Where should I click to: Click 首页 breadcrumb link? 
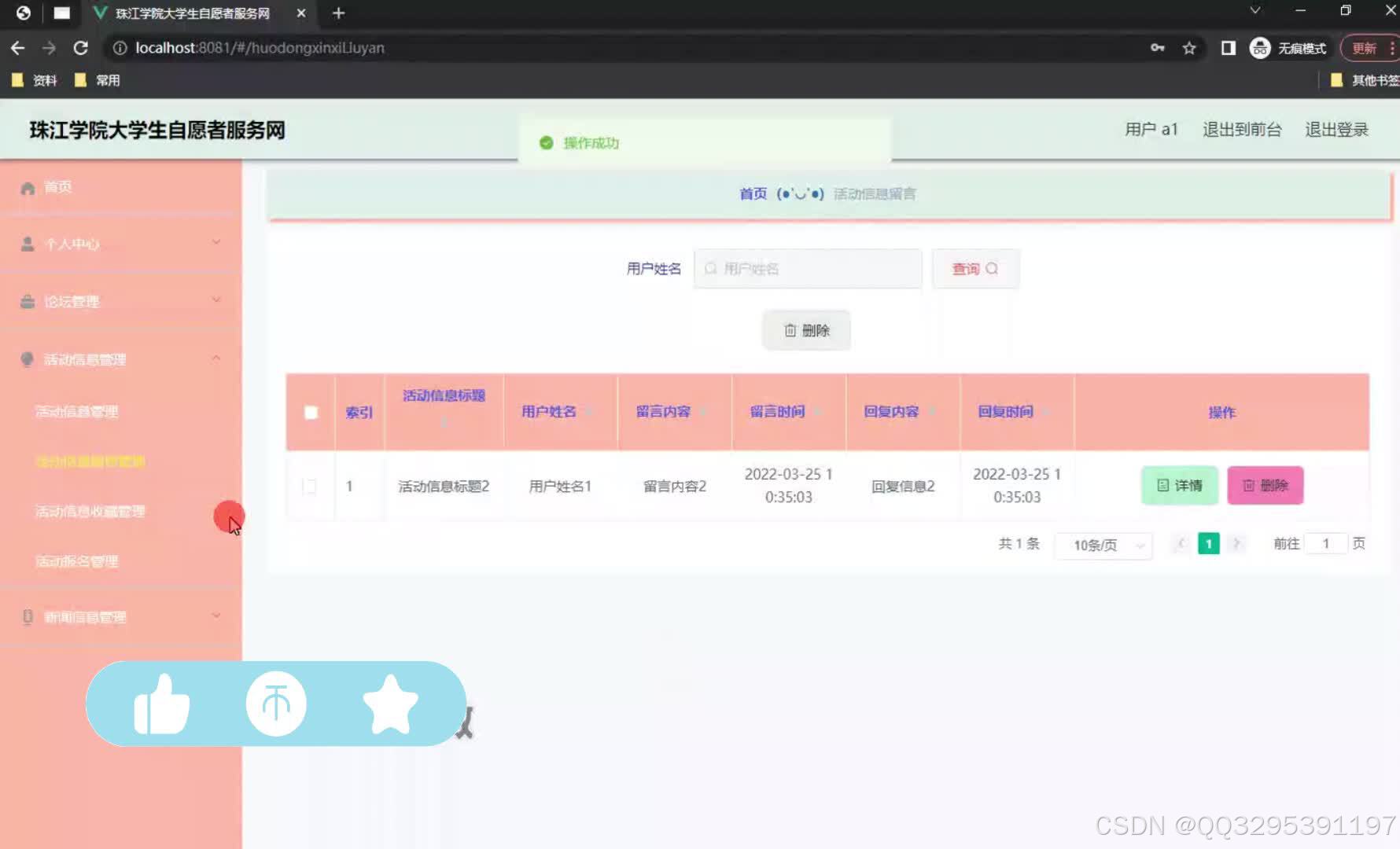click(753, 193)
